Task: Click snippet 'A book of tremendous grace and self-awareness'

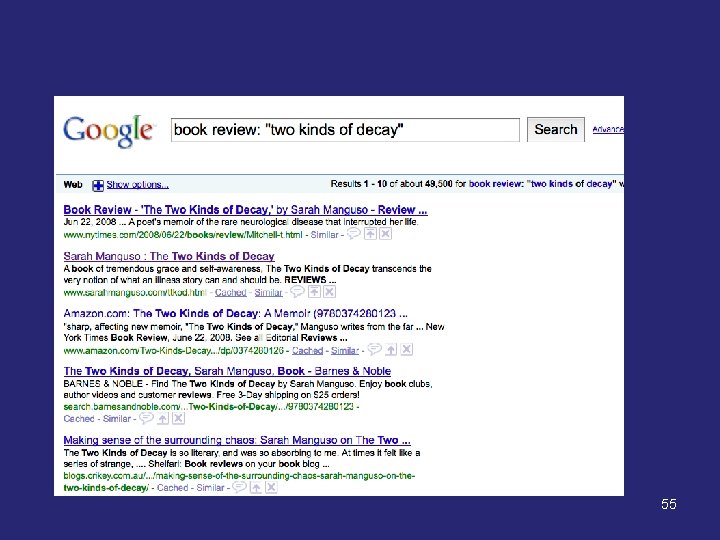Action: (163, 269)
